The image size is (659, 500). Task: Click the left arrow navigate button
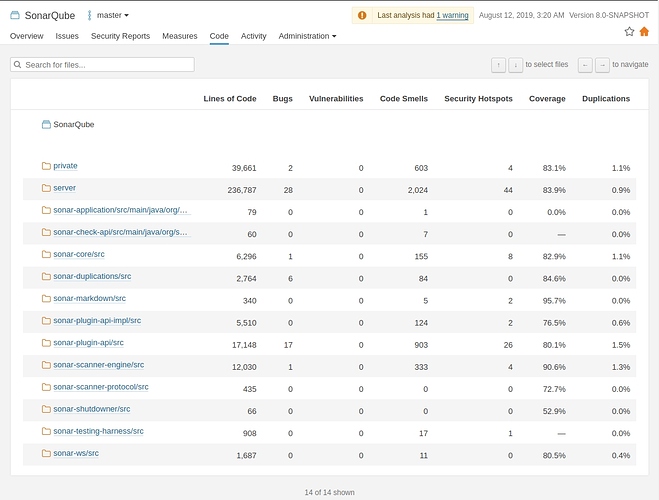(x=585, y=65)
